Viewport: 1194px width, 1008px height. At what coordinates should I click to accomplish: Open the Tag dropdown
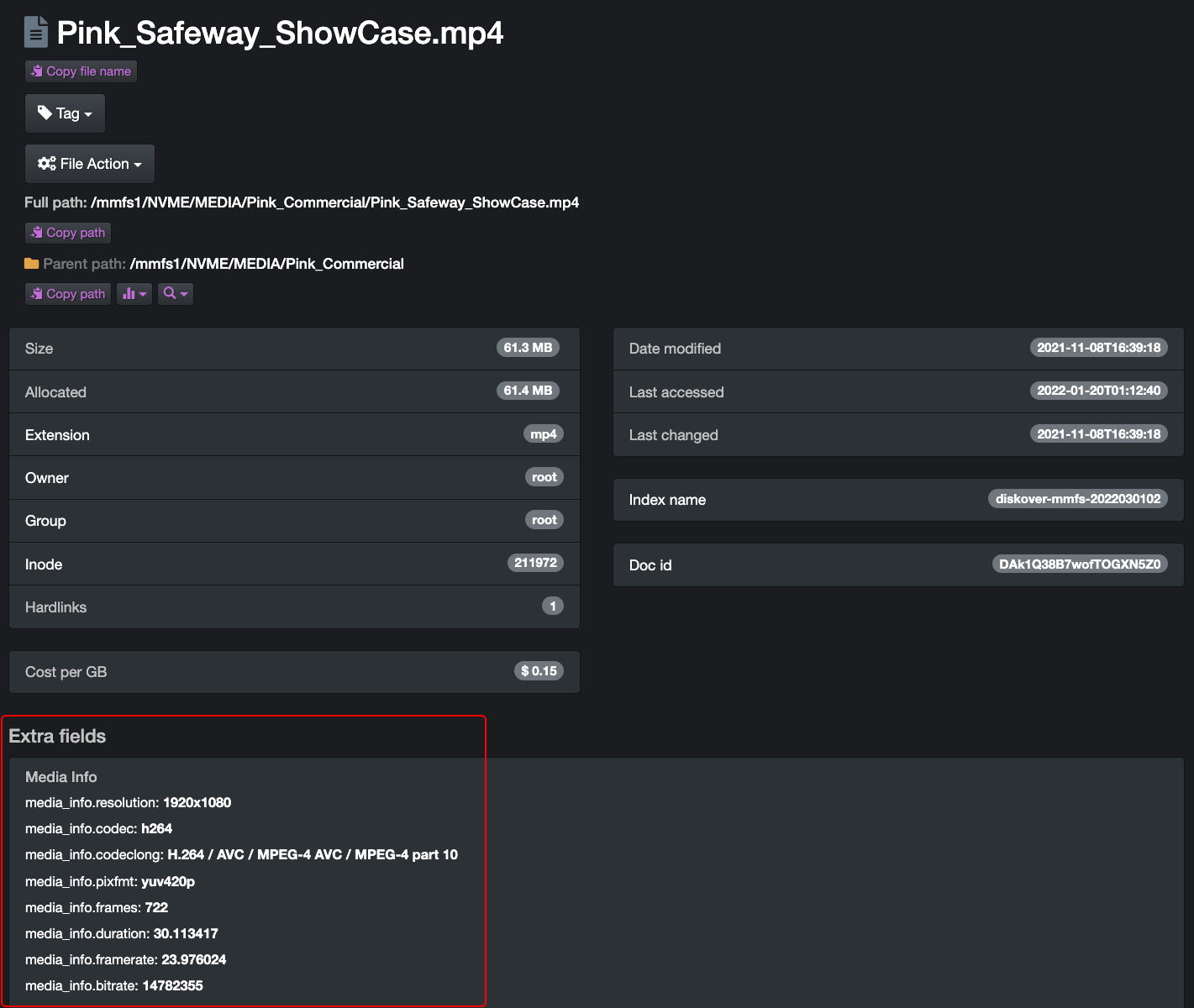click(65, 113)
